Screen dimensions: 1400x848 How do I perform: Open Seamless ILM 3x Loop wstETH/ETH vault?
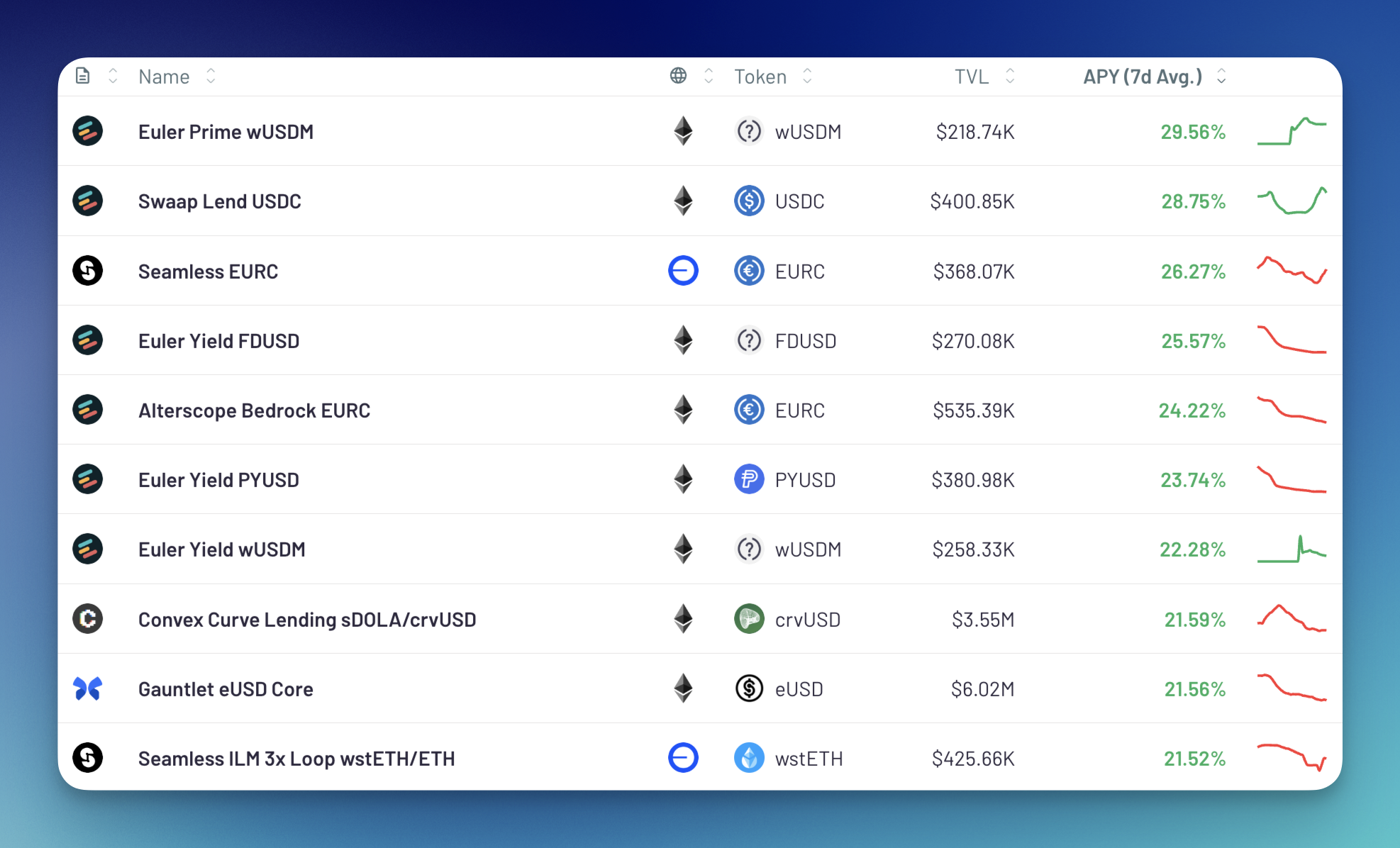(x=296, y=759)
